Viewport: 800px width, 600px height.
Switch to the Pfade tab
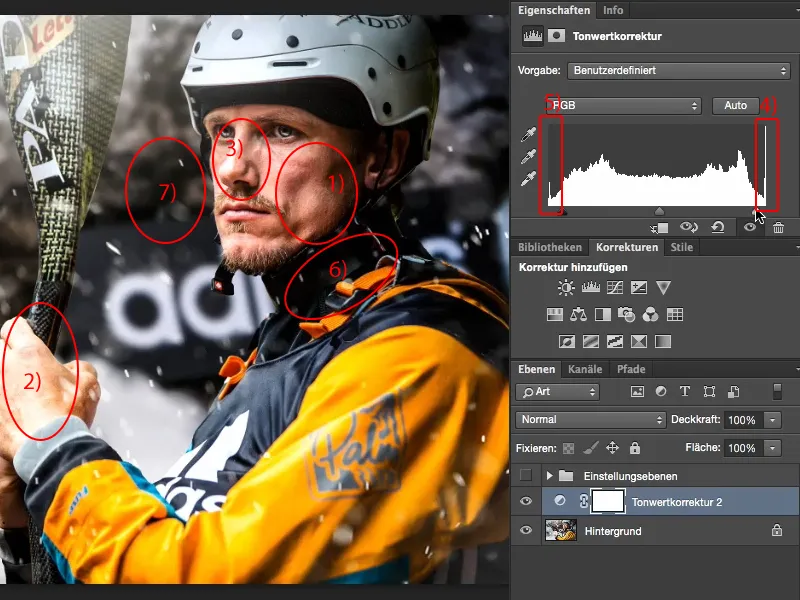(x=631, y=369)
